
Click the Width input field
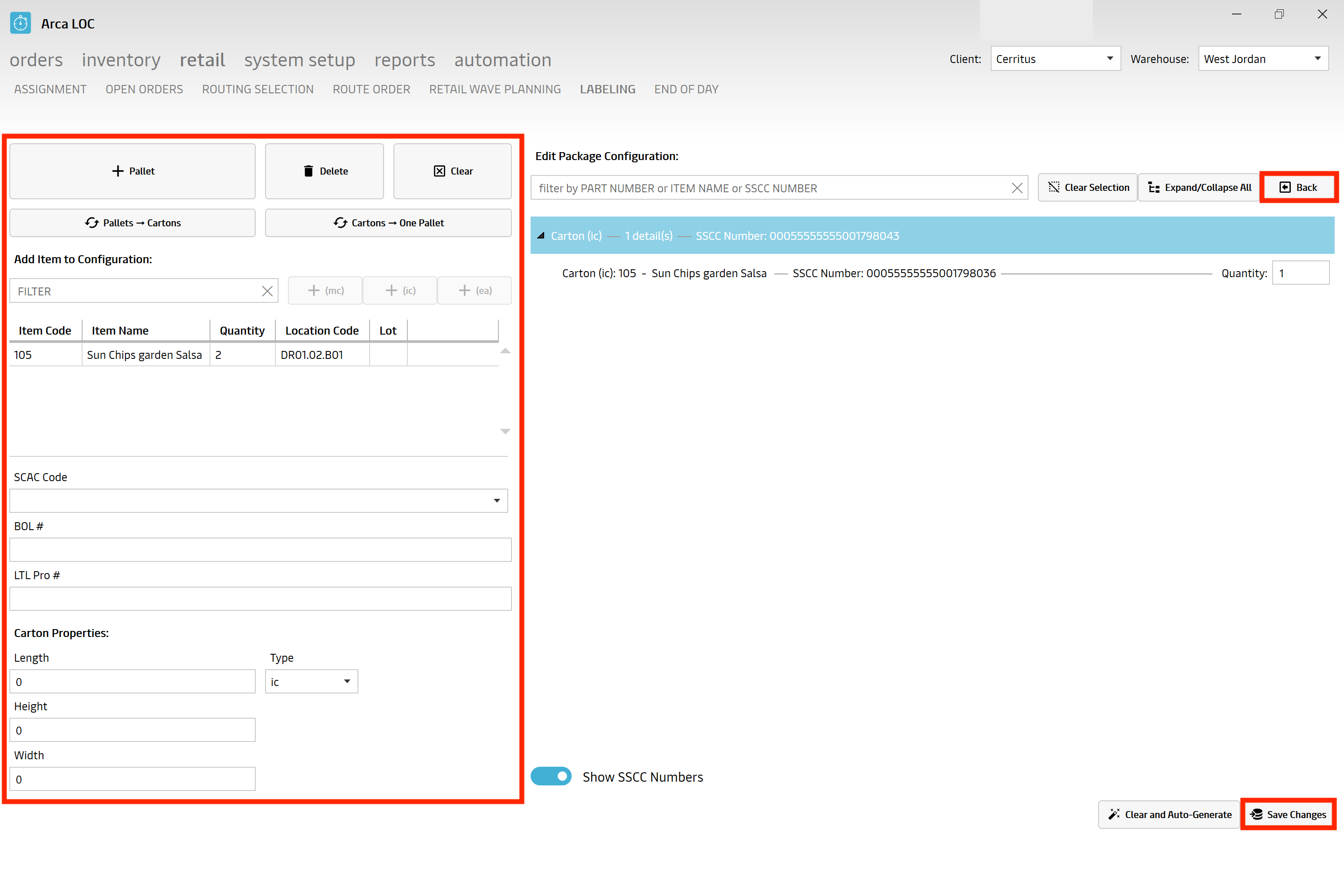(133, 779)
